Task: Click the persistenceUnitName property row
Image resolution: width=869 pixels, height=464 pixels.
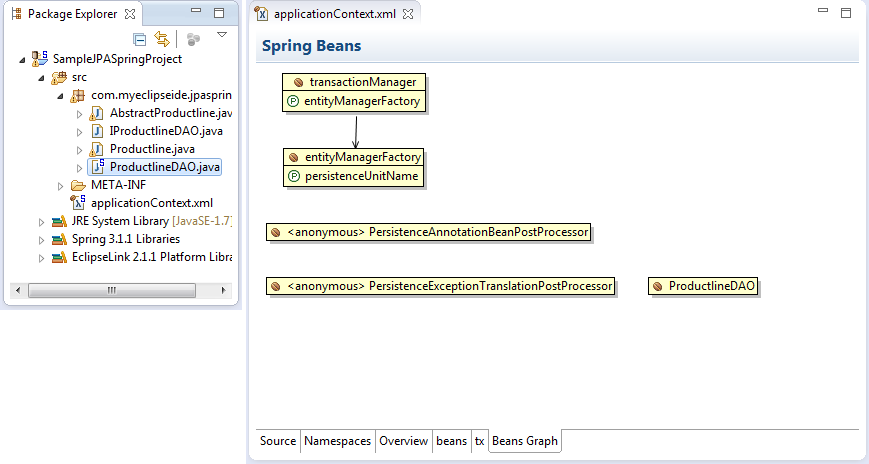Action: coord(354,176)
